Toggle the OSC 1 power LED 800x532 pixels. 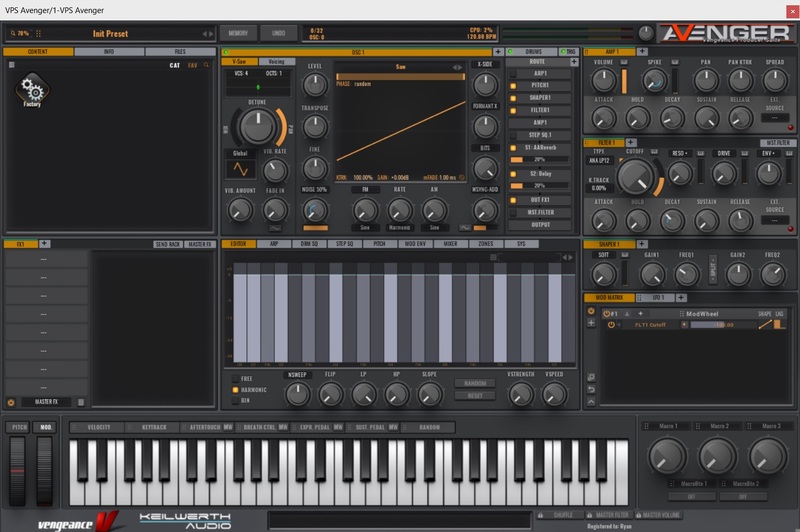coord(226,51)
